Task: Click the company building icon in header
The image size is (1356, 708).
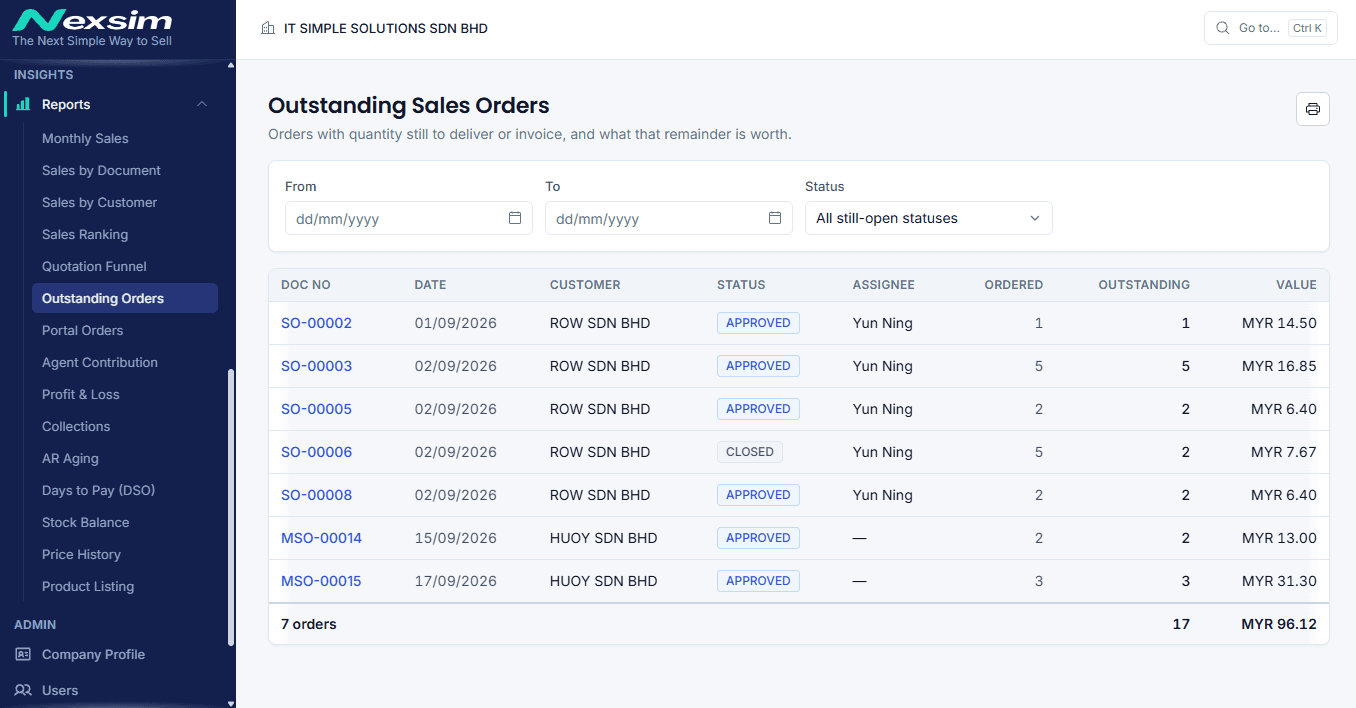Action: 267,28
